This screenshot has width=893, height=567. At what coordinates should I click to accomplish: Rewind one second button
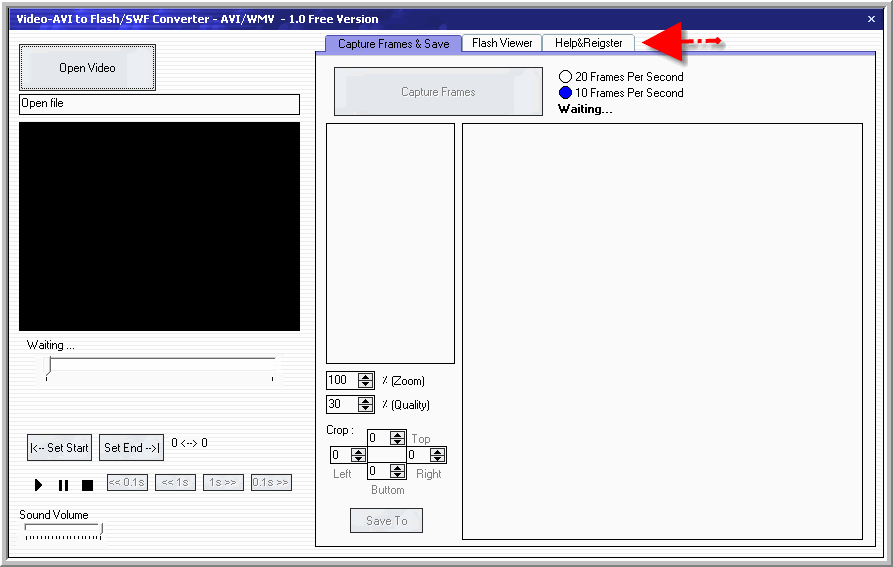coord(175,482)
